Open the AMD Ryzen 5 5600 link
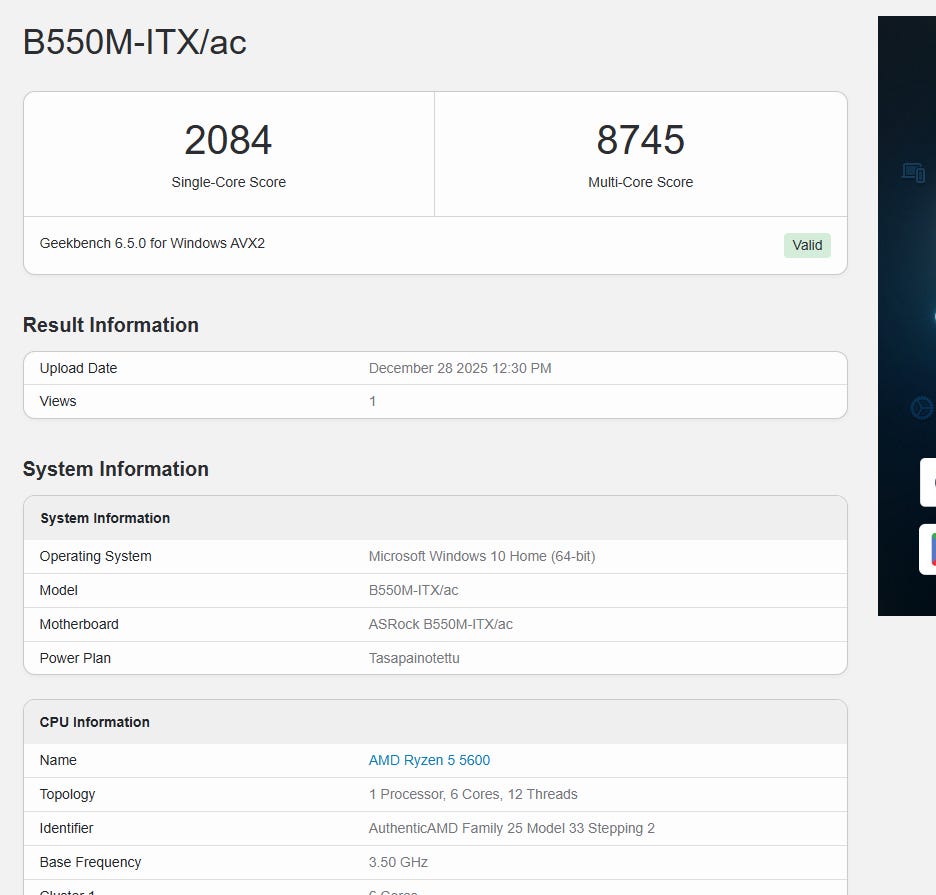This screenshot has height=895, width=936. click(x=429, y=760)
